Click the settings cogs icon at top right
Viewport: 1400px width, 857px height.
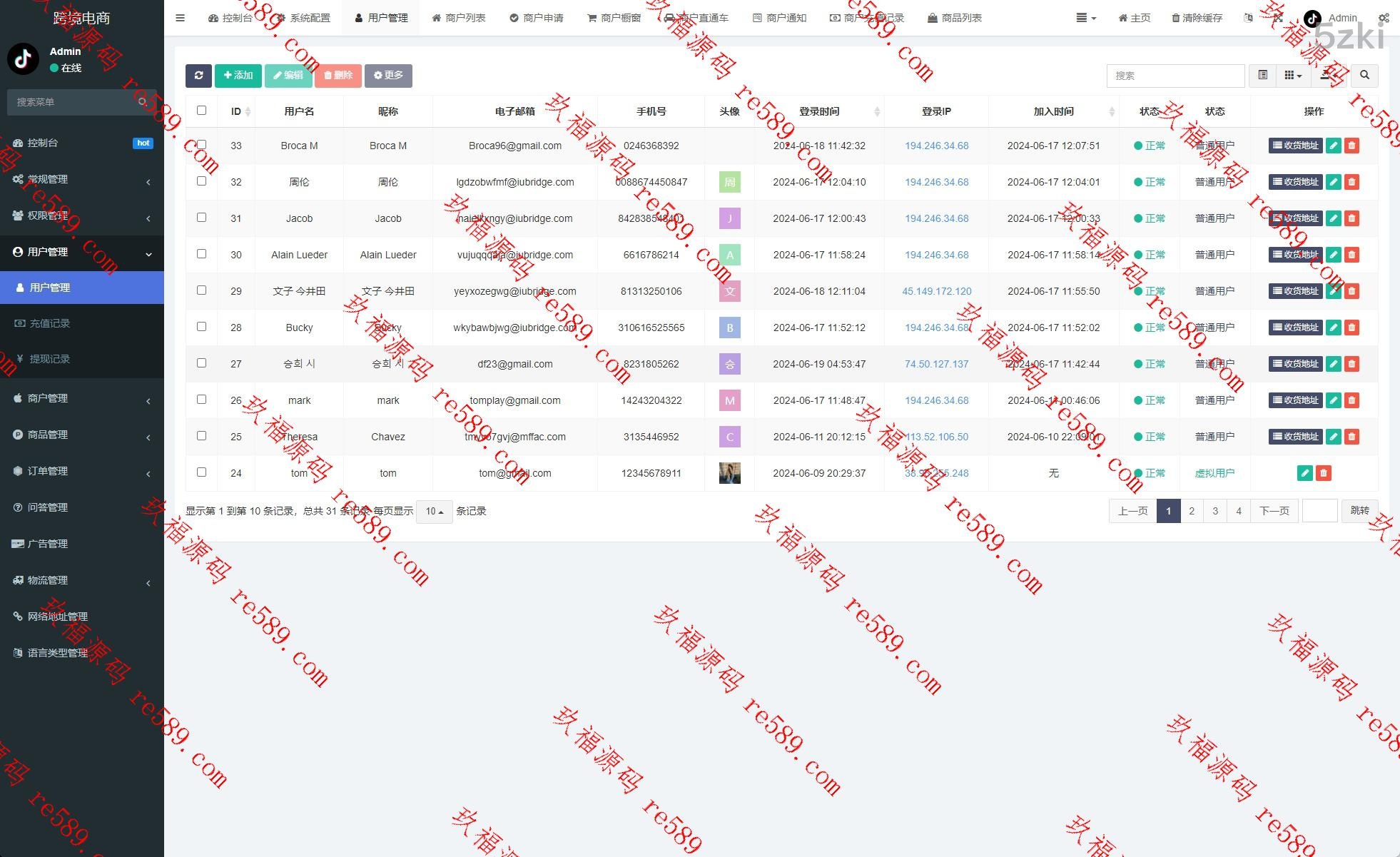click(x=1384, y=18)
